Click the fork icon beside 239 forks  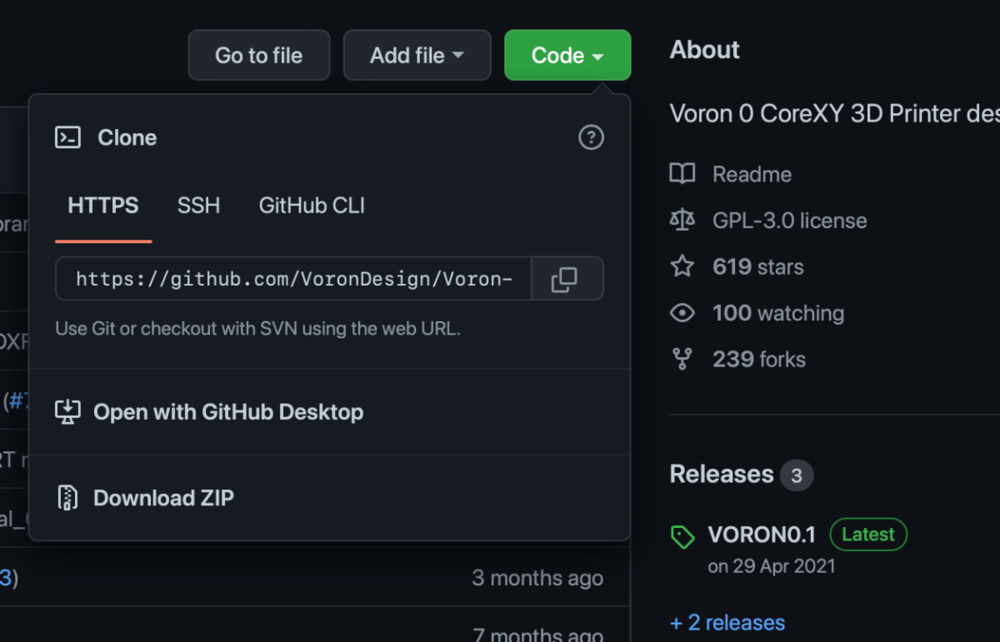pos(682,359)
